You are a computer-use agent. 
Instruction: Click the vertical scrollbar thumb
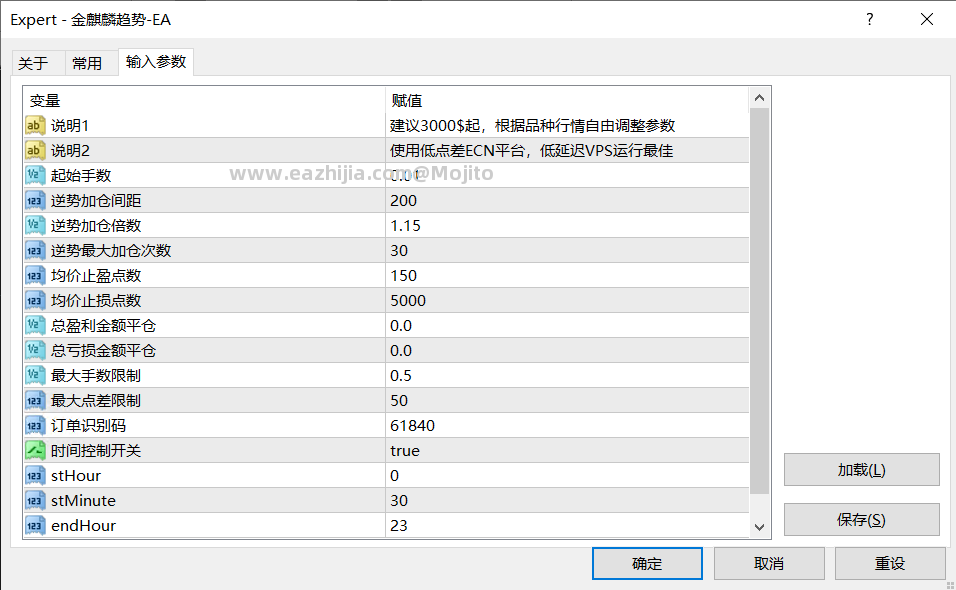tap(760, 301)
